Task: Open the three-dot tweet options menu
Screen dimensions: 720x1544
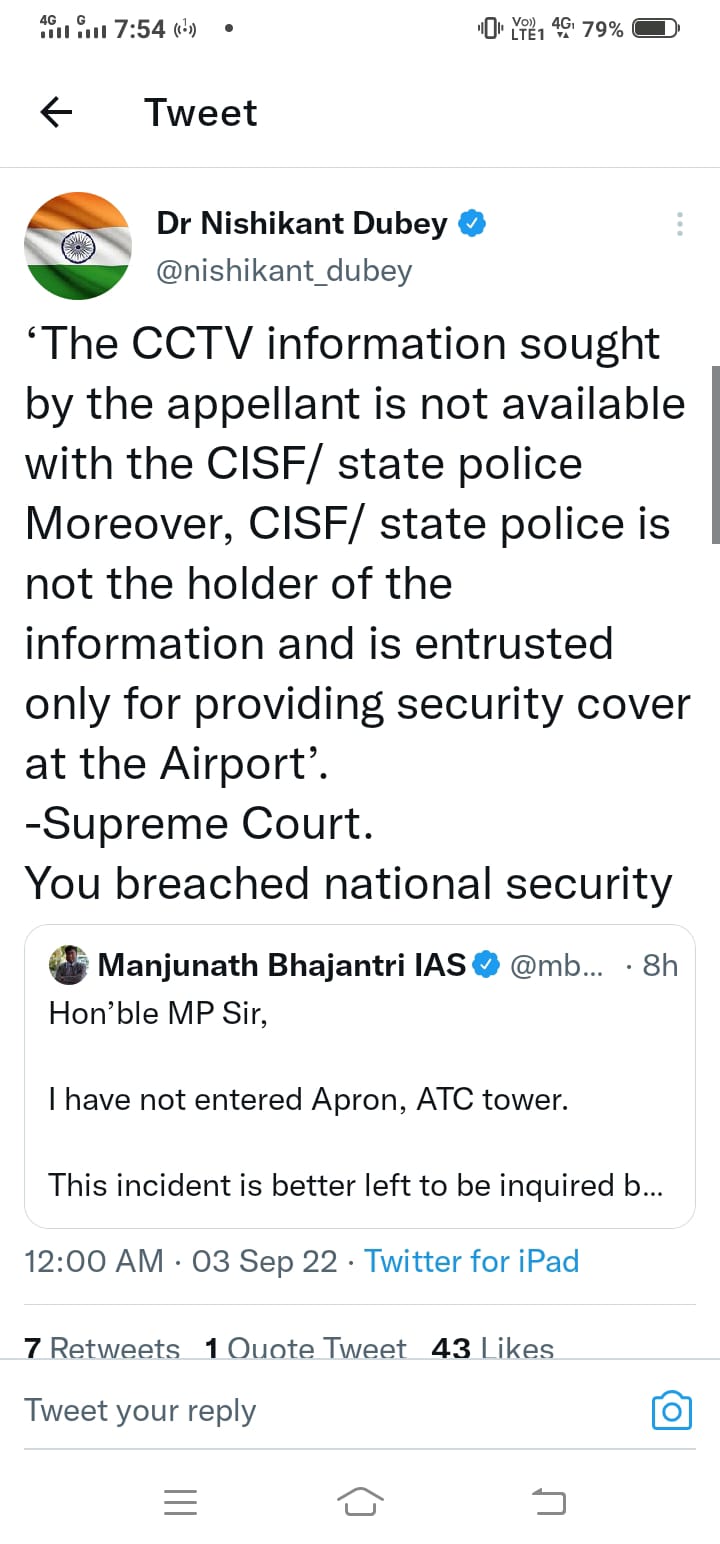Action: pos(680,224)
